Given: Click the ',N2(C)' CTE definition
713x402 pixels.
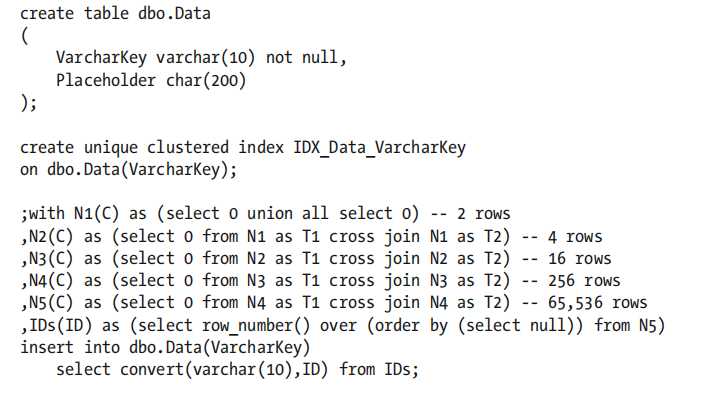Looking at the screenshot, I should tap(49, 235).
